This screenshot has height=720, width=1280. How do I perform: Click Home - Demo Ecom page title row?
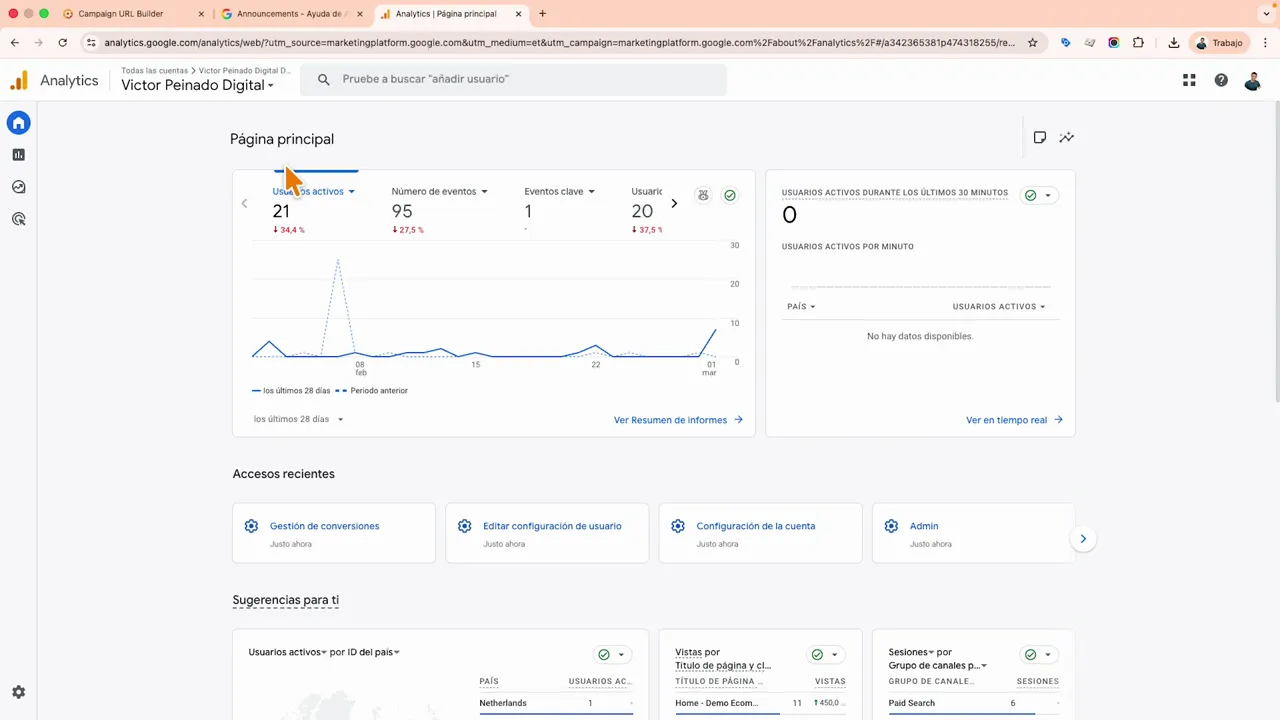(760, 703)
